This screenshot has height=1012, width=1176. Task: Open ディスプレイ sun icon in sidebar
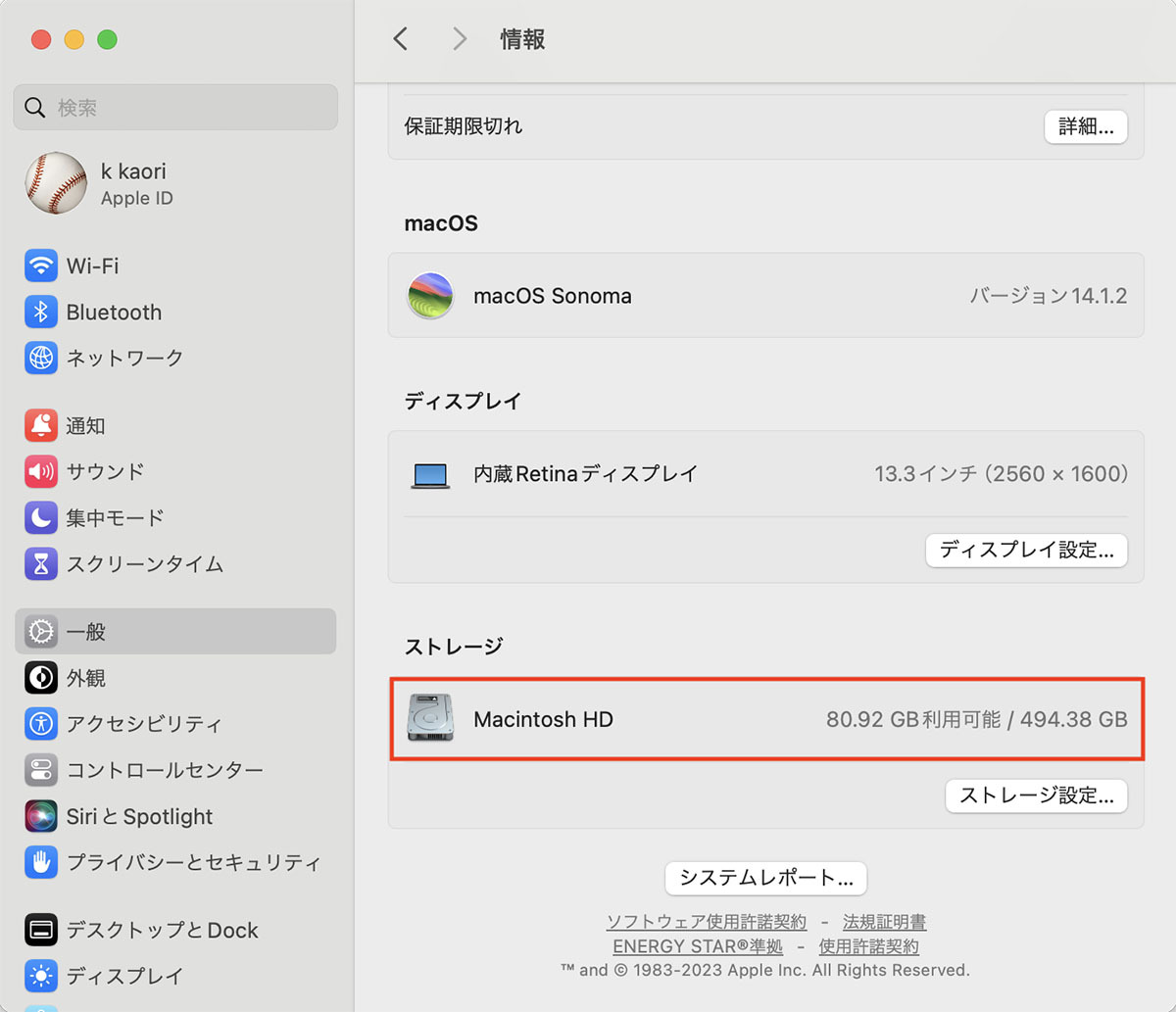41,976
